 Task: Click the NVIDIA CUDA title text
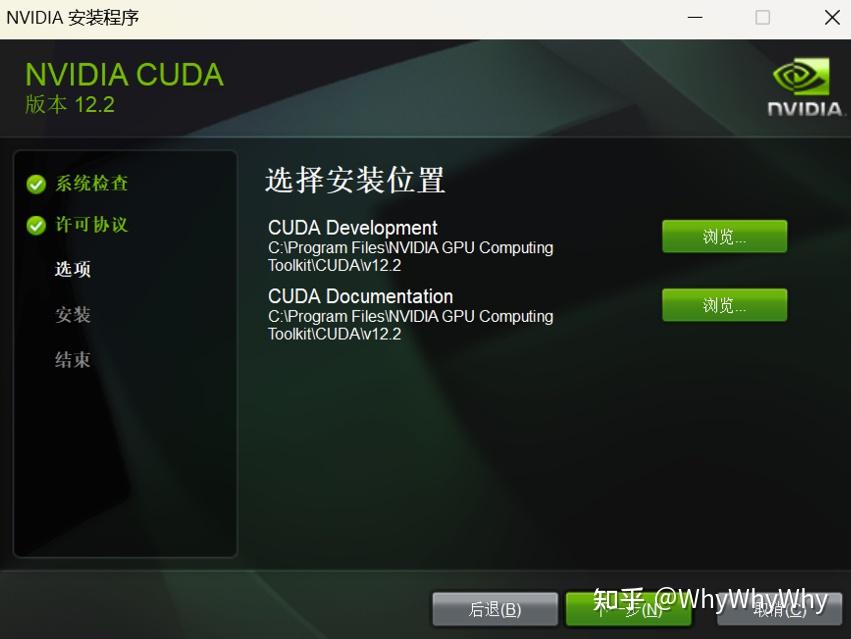(124, 75)
